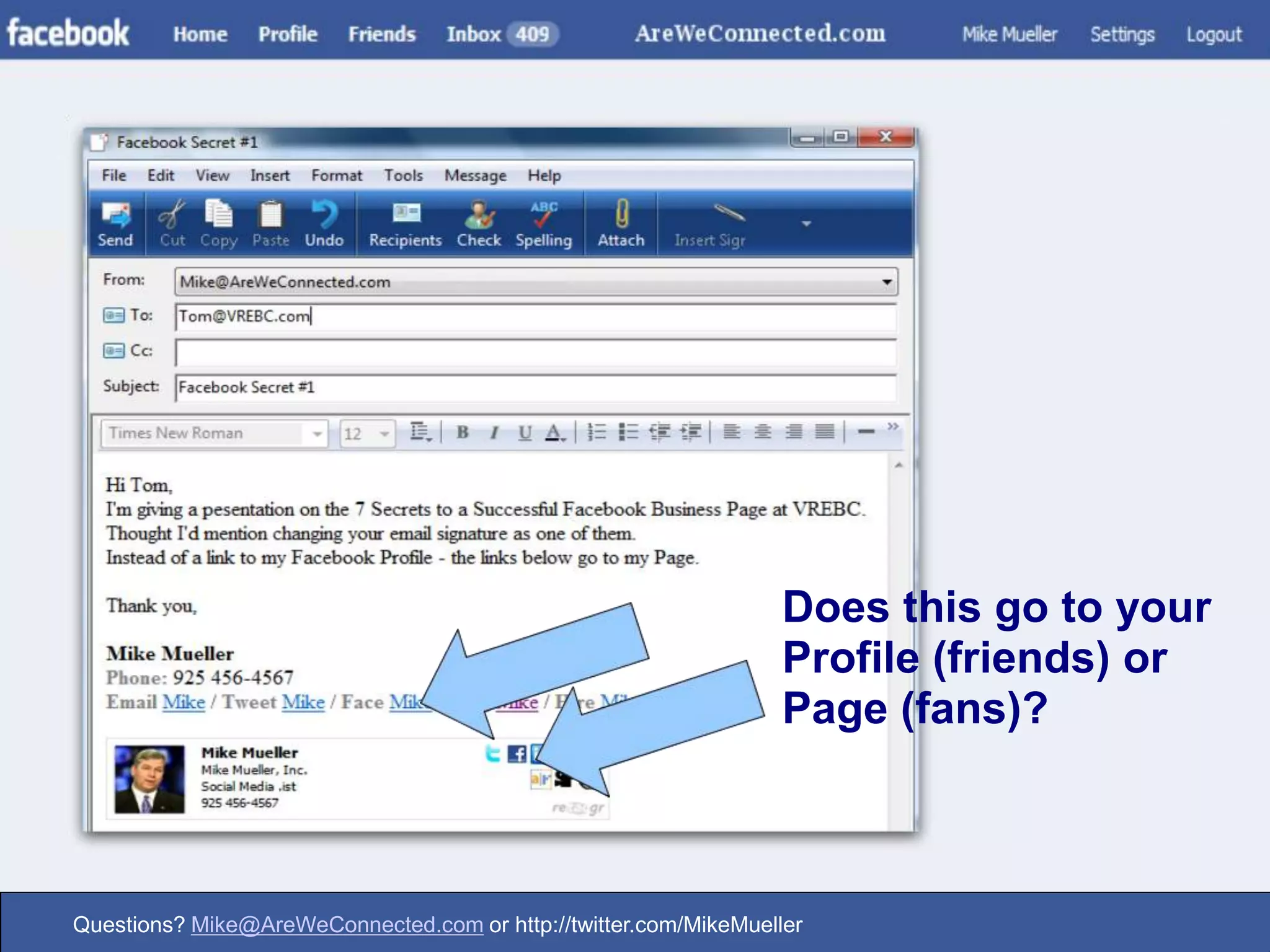Open the Help menu
The image size is (1270, 952).
point(544,175)
